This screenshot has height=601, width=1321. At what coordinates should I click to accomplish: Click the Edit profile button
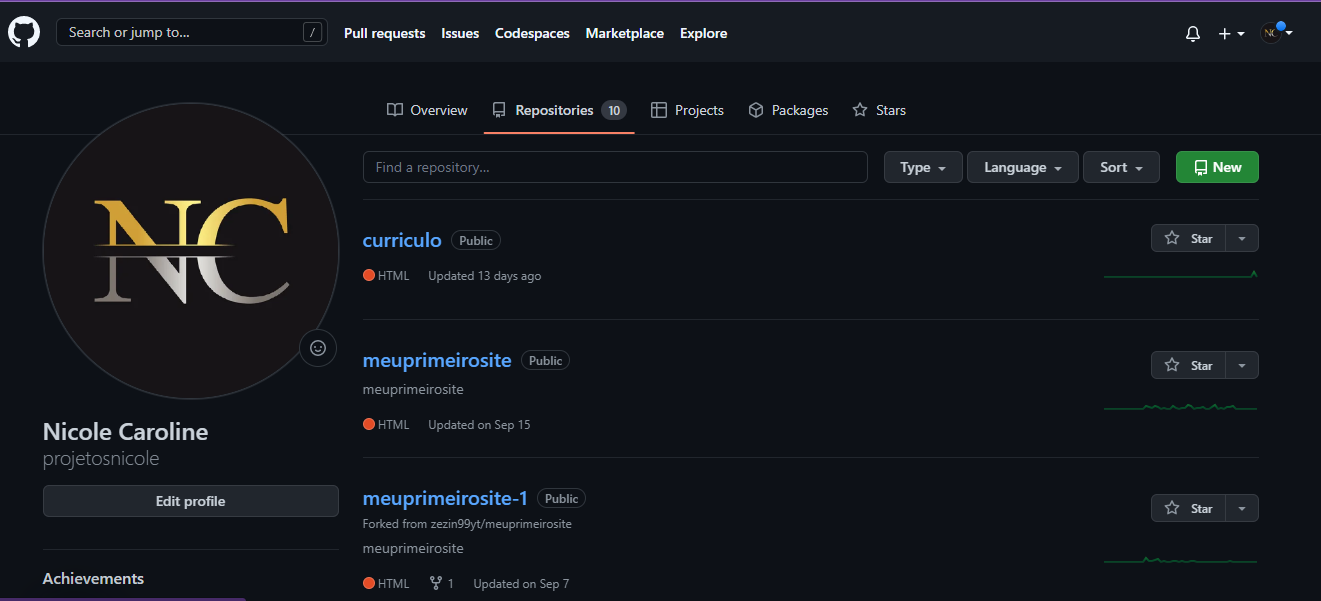190,501
